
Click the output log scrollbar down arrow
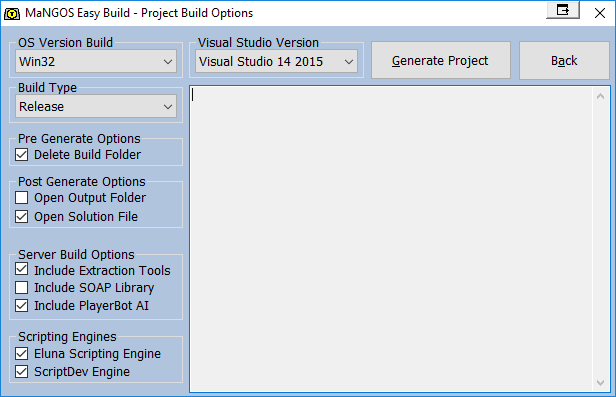pos(600,382)
